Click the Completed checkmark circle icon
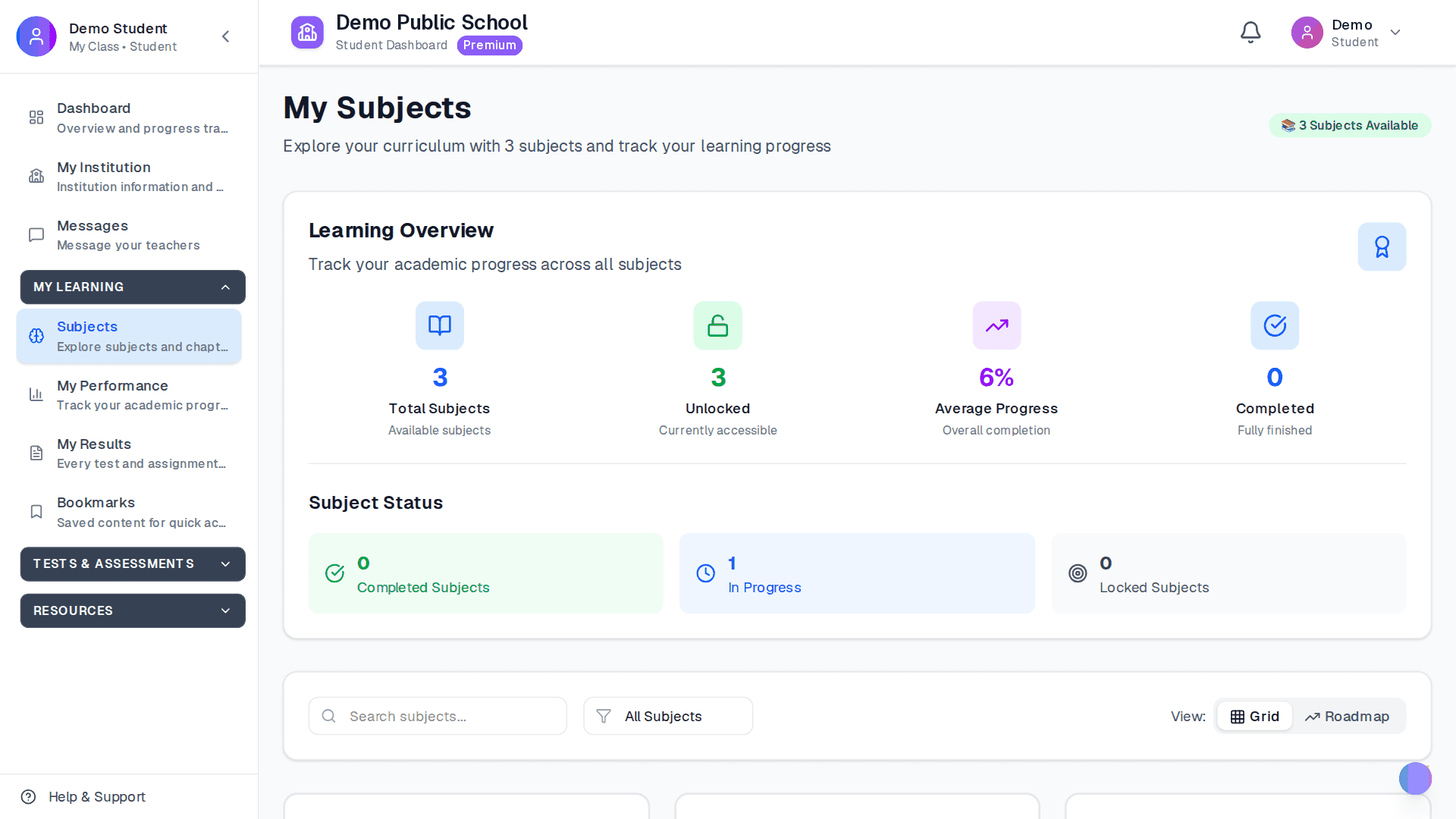This screenshot has width=1456, height=819. [1275, 325]
